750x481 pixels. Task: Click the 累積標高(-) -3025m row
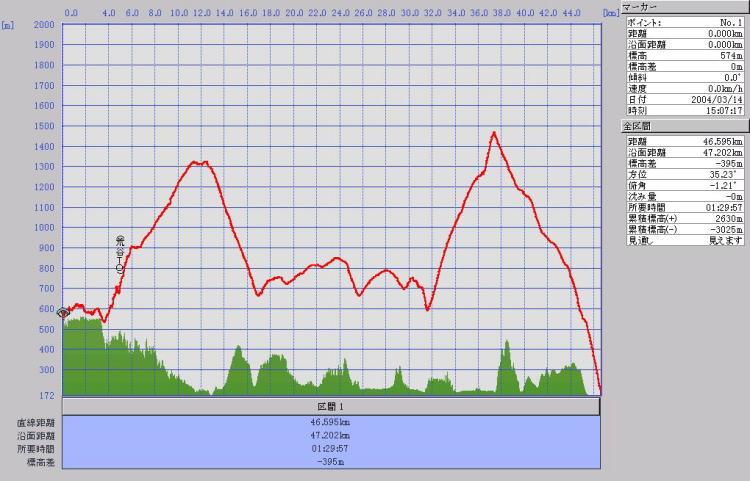(x=684, y=229)
